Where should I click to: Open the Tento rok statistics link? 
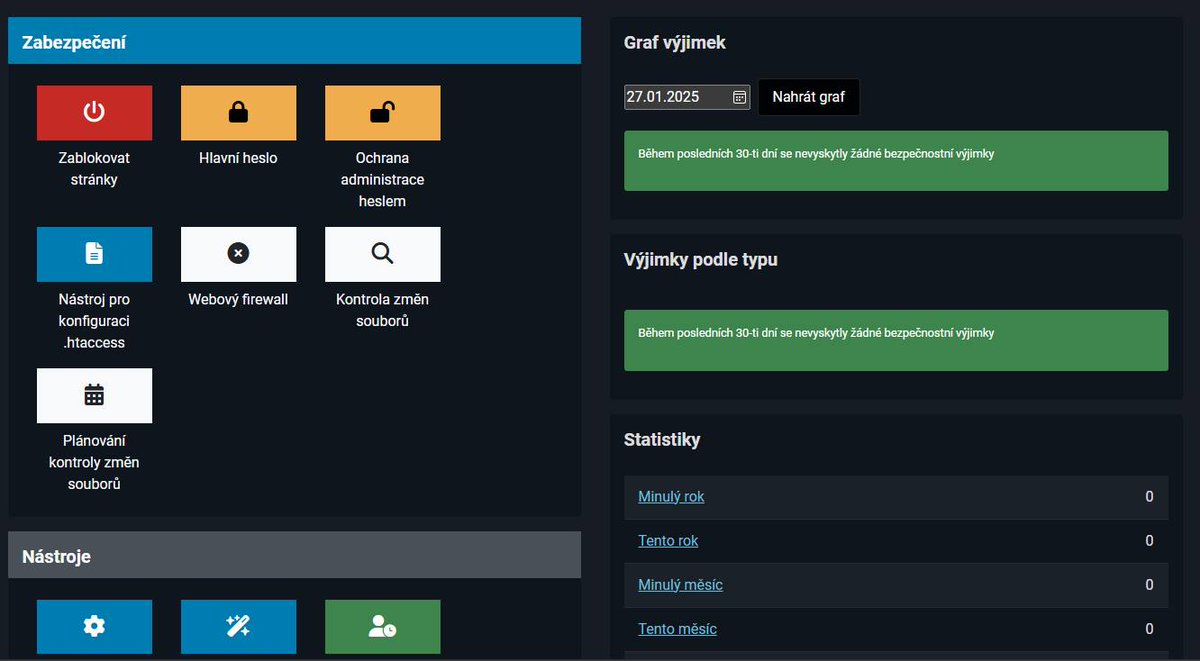pyautogui.click(x=667, y=540)
